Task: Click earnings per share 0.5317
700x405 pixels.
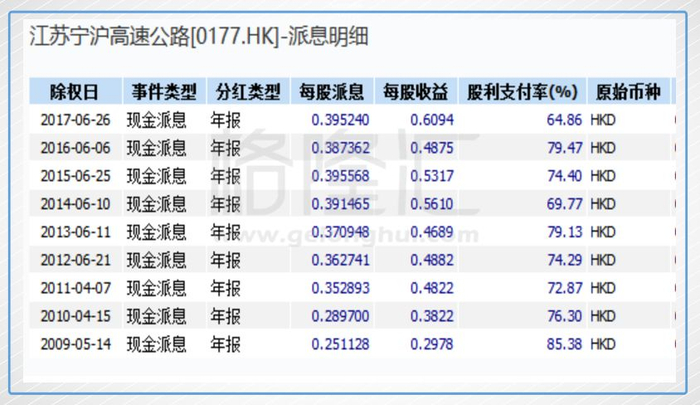Action: (432, 176)
